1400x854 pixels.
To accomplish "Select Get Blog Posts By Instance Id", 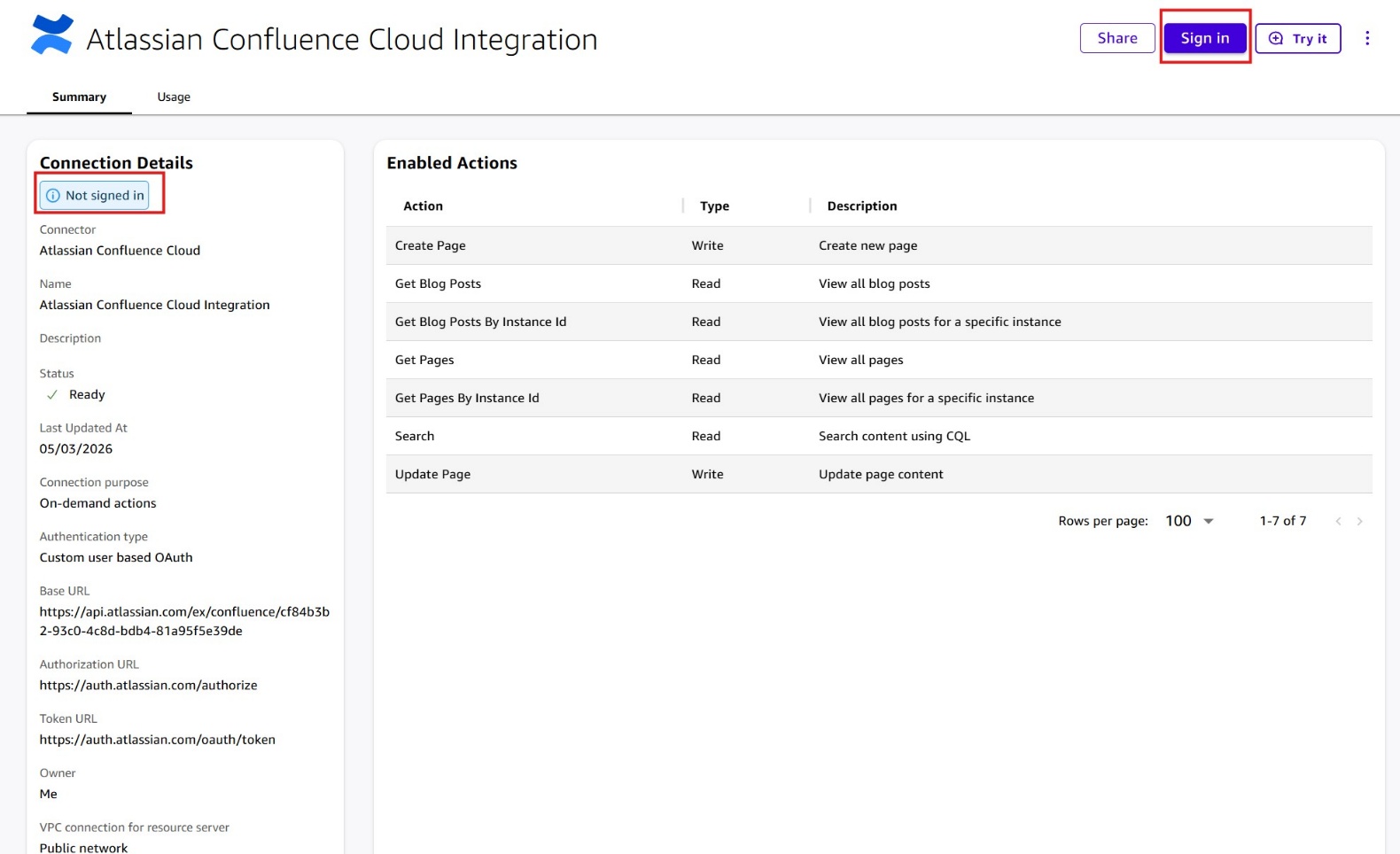I will [879, 322].
